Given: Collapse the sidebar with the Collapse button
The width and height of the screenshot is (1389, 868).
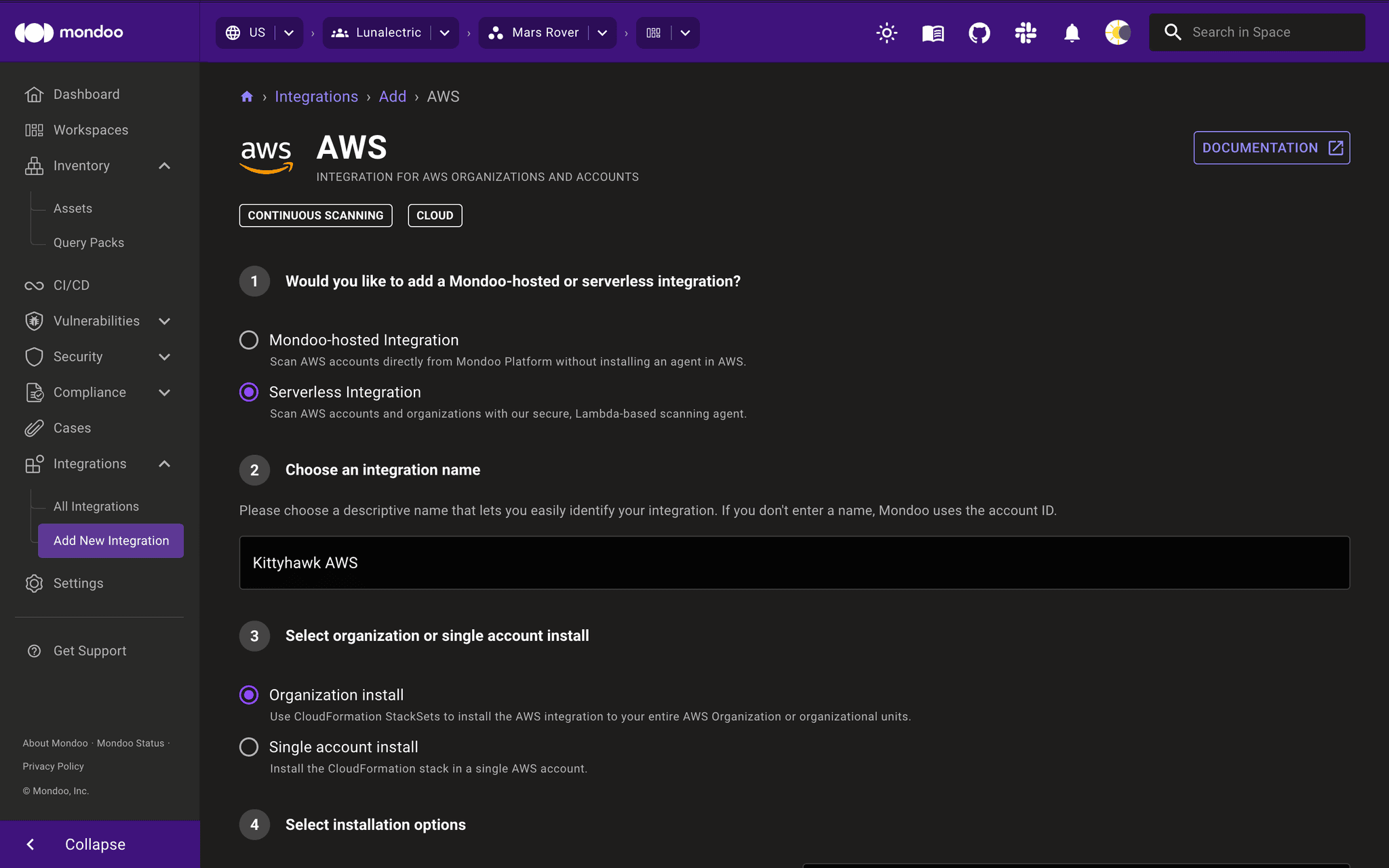Looking at the screenshot, I should pos(94,844).
